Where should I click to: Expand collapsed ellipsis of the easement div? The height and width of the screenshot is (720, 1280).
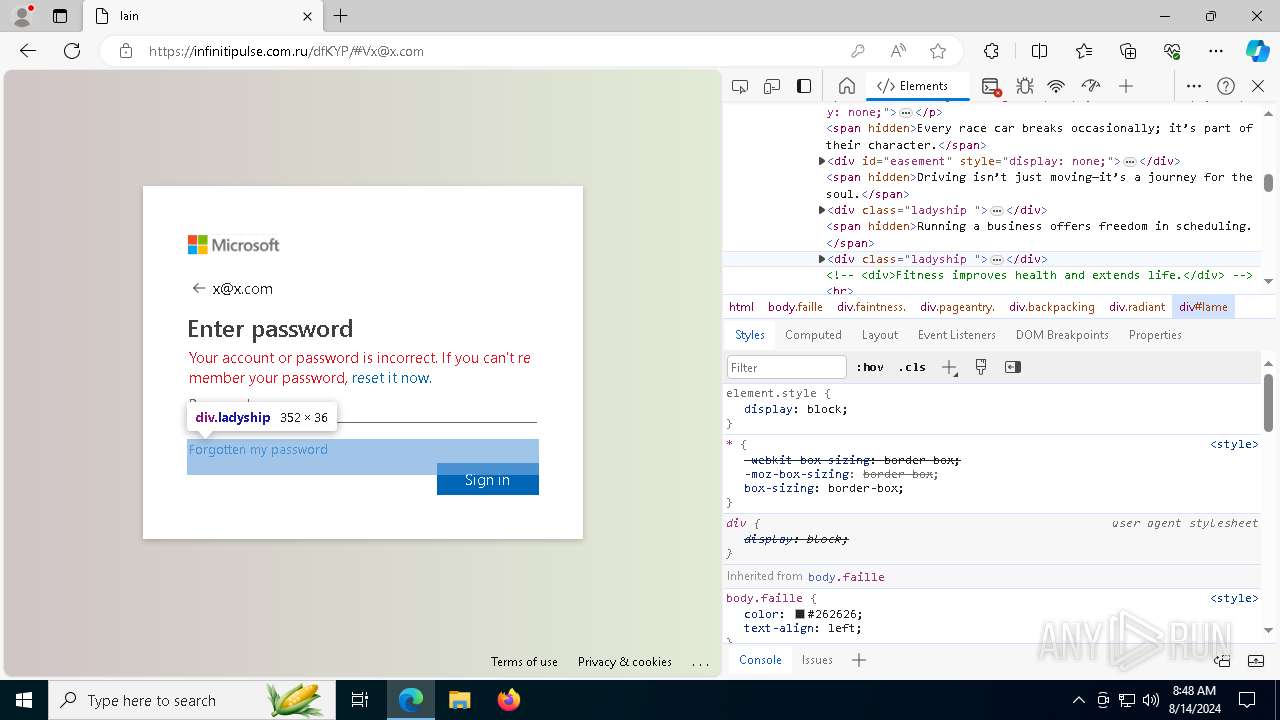(1129, 162)
